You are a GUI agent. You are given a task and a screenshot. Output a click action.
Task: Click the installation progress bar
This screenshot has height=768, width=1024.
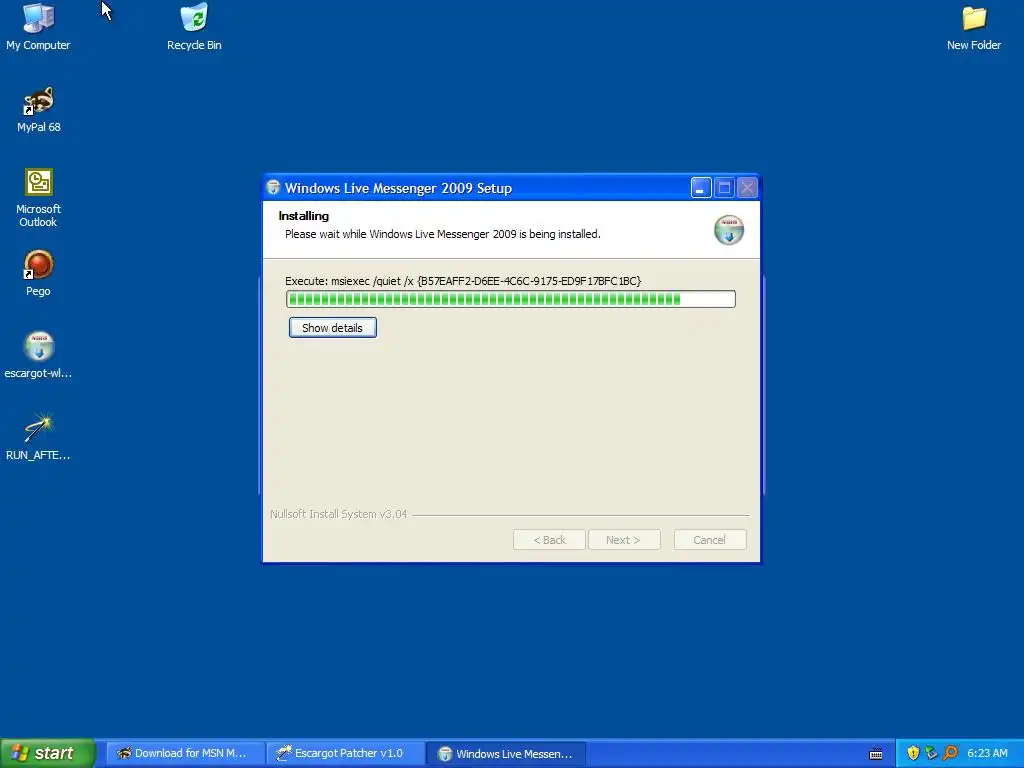[511, 299]
